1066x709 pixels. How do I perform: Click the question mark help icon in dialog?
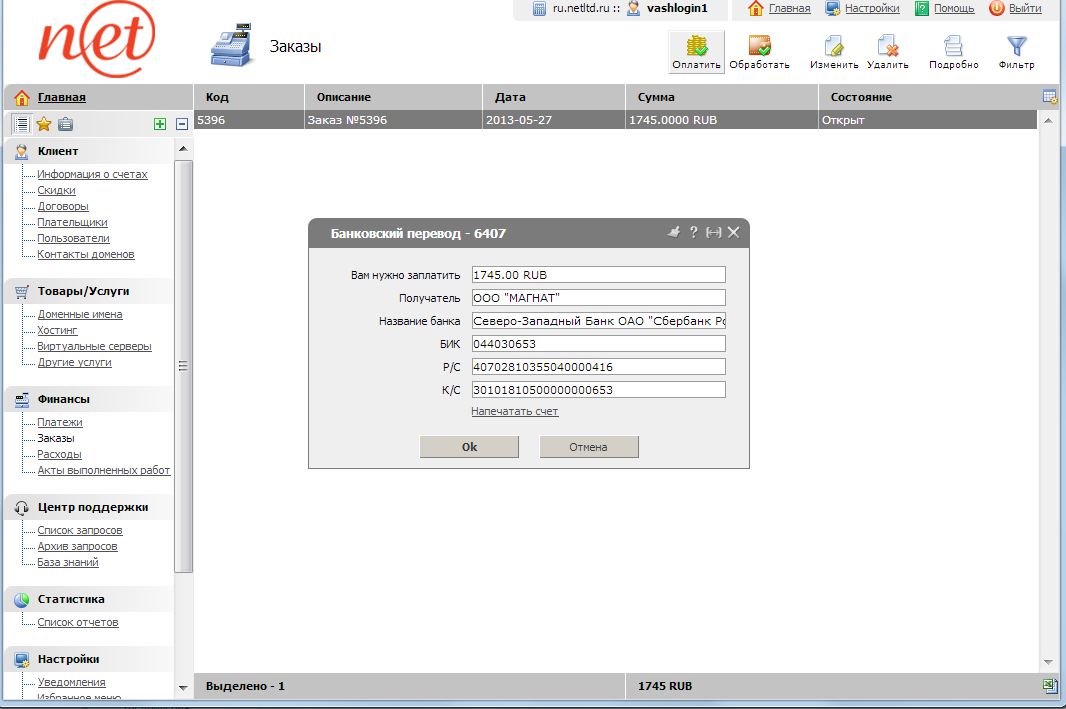point(693,232)
